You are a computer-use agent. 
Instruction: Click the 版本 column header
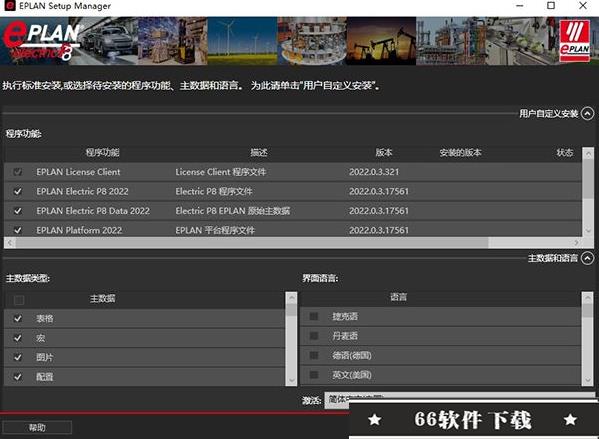tap(384, 152)
